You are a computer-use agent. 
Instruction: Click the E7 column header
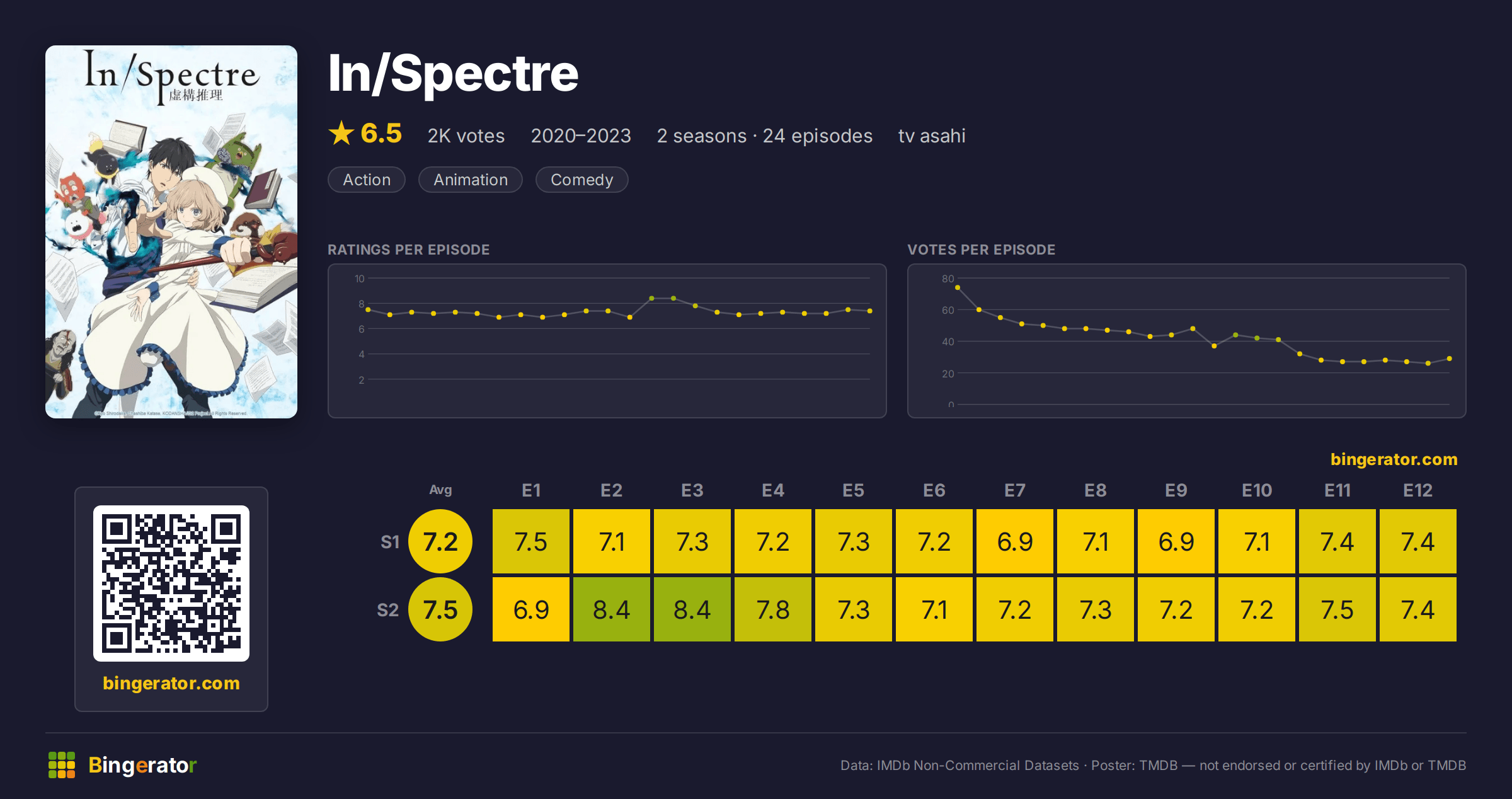[x=1015, y=490]
